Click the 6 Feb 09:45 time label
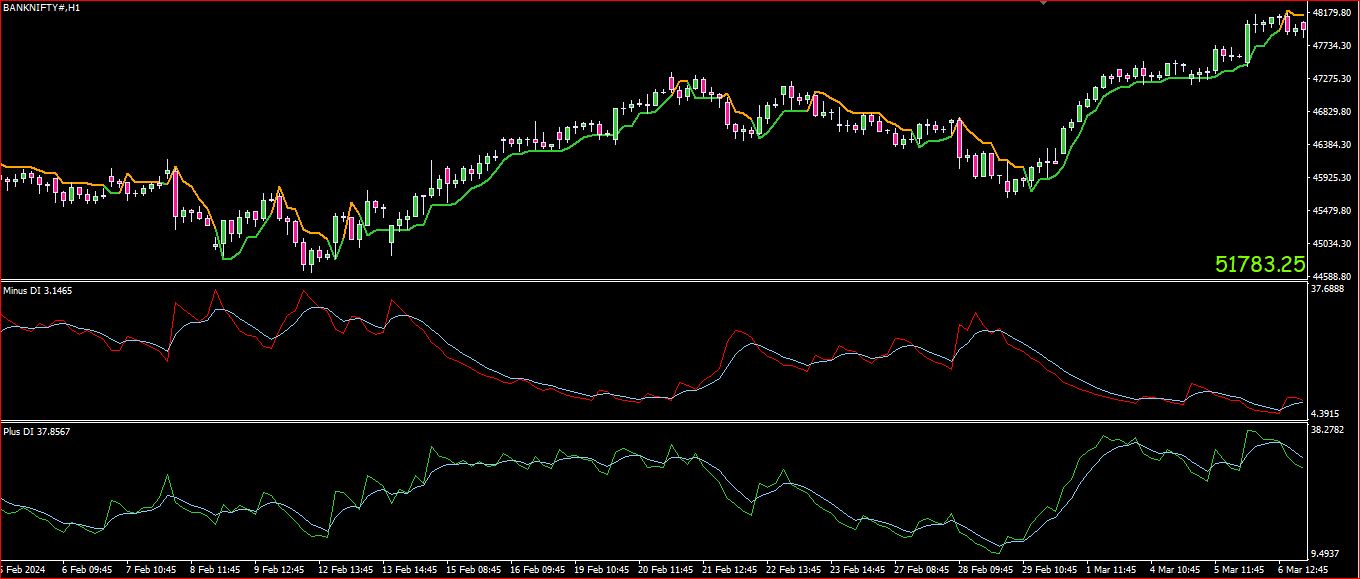This screenshot has height=579, width=1360. point(87,571)
